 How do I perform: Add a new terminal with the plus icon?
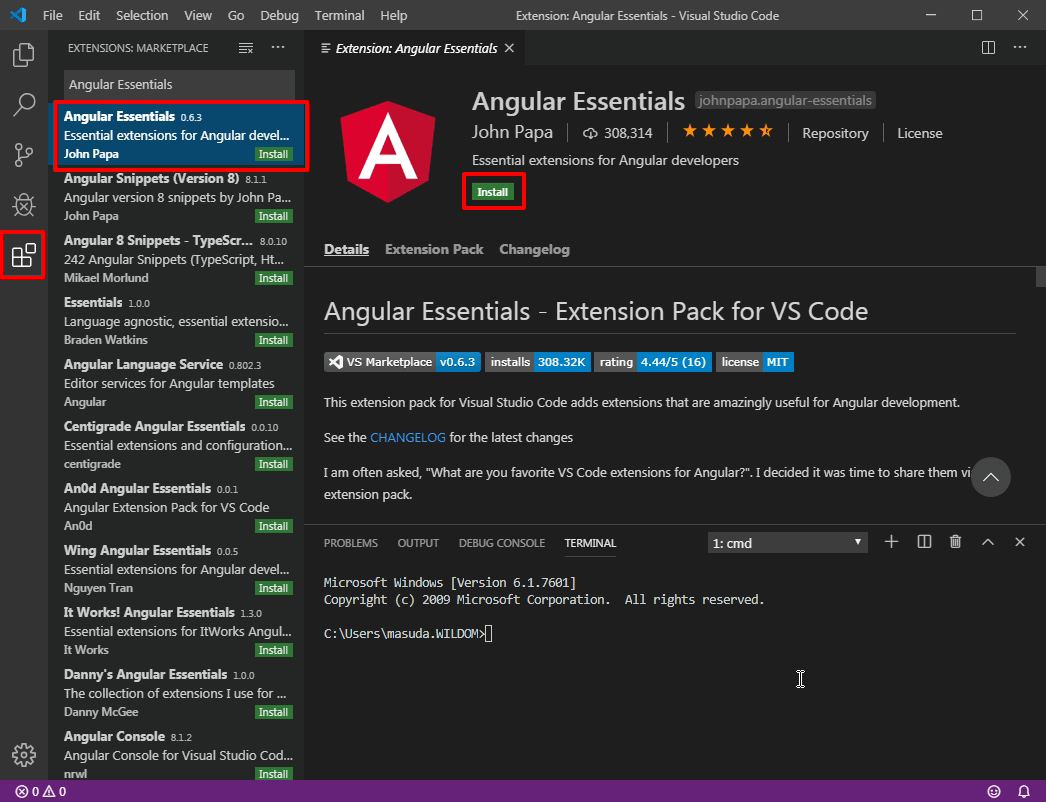tap(891, 541)
